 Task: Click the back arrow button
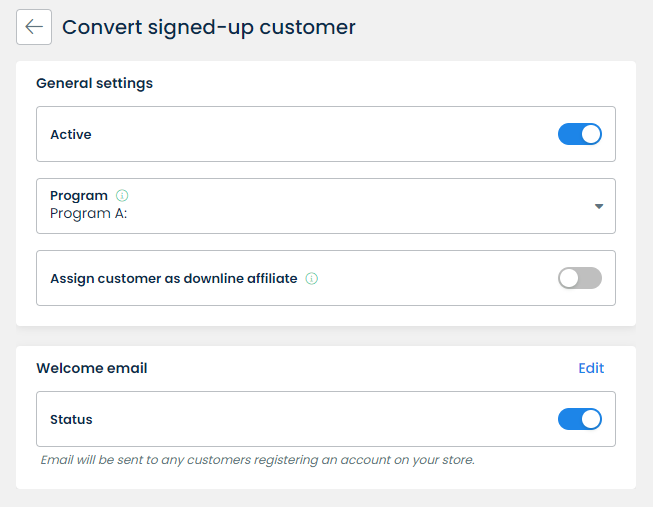pos(34,27)
